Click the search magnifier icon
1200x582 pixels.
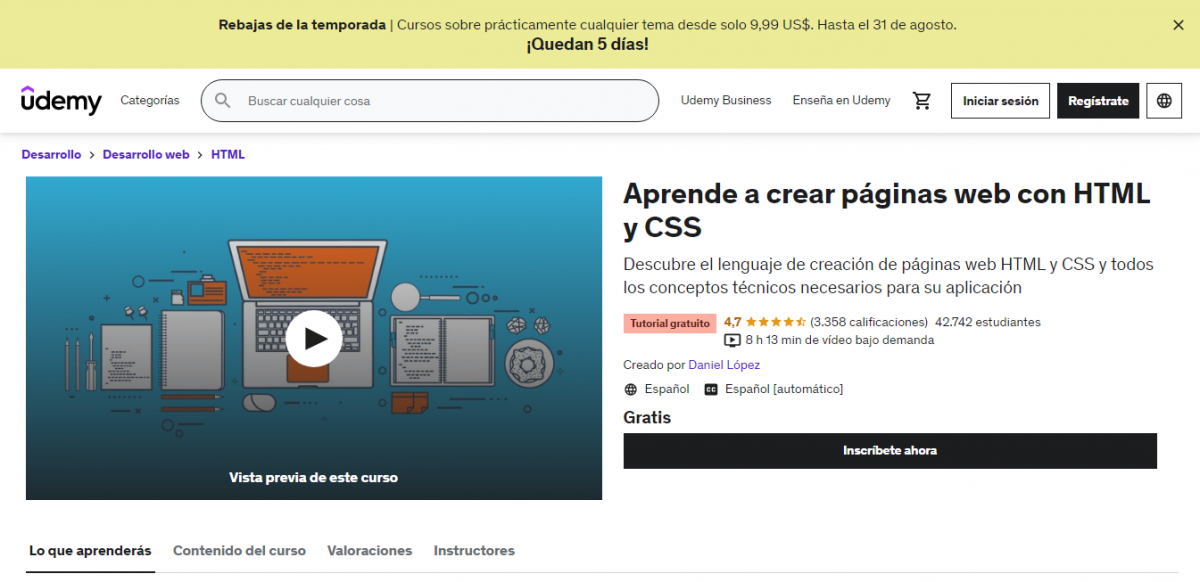[x=223, y=101]
